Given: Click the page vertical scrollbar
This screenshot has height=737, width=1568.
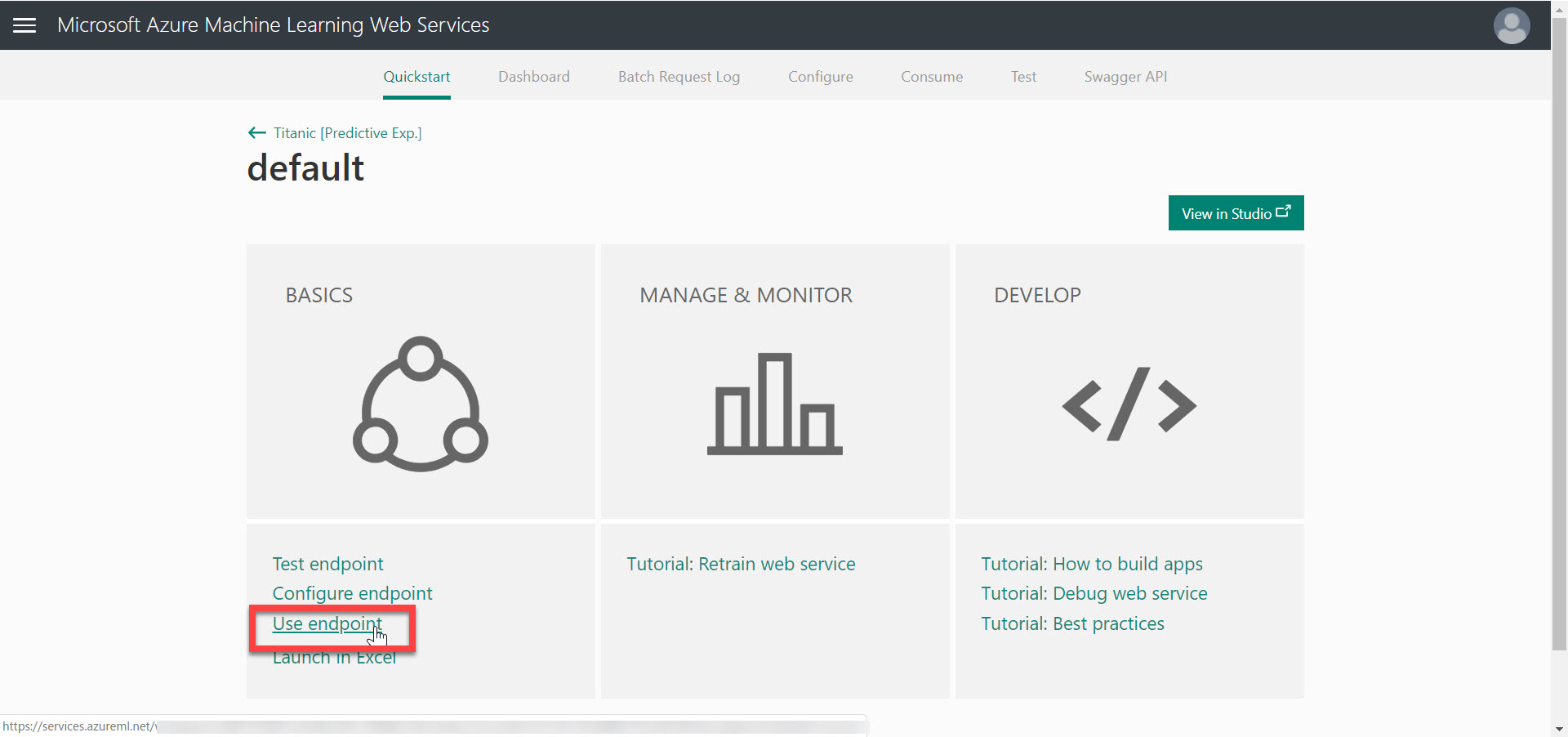Looking at the screenshot, I should tap(1559, 335).
